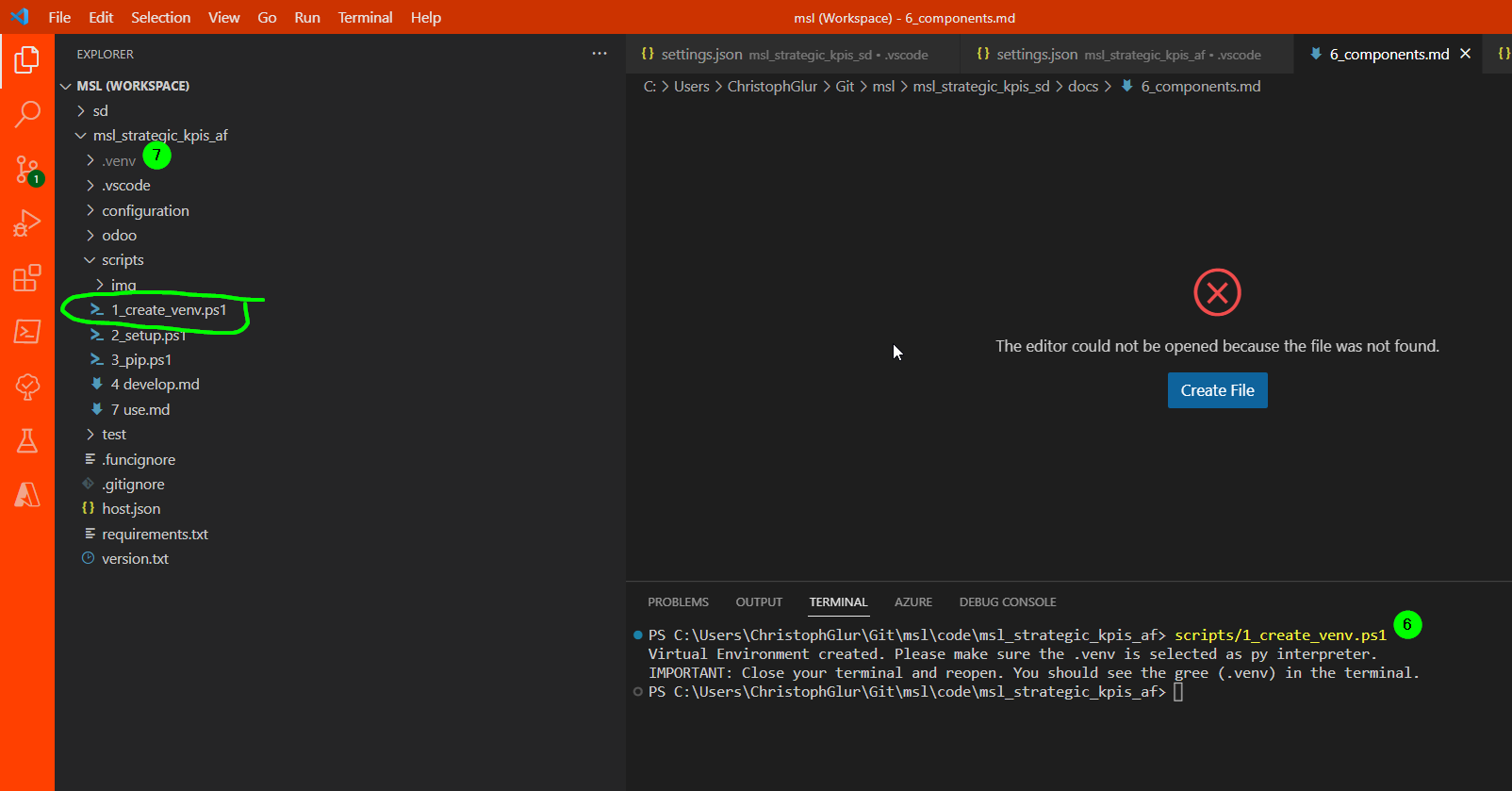The width and height of the screenshot is (1512, 791).
Task: Open the Selection menu
Action: pyautogui.click(x=160, y=17)
